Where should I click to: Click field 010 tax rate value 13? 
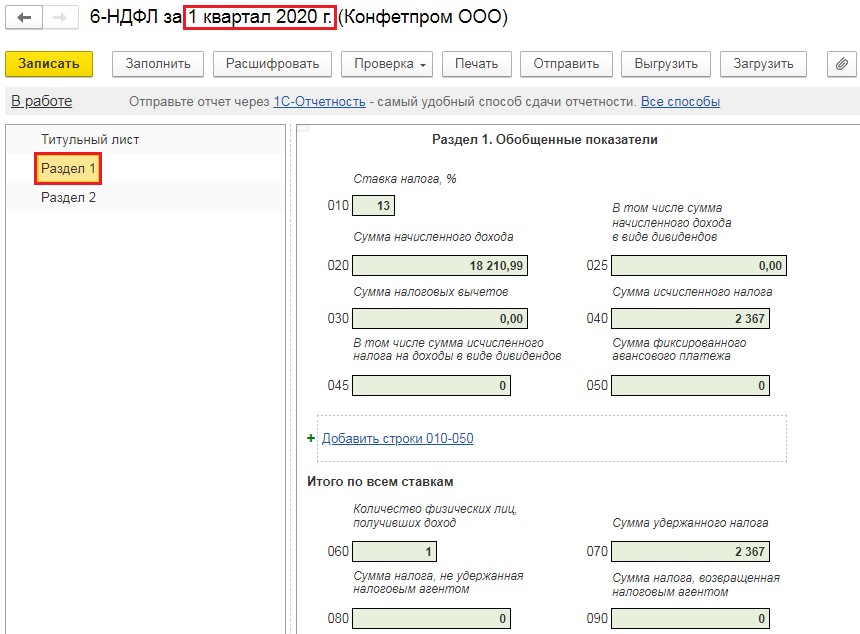click(x=373, y=206)
